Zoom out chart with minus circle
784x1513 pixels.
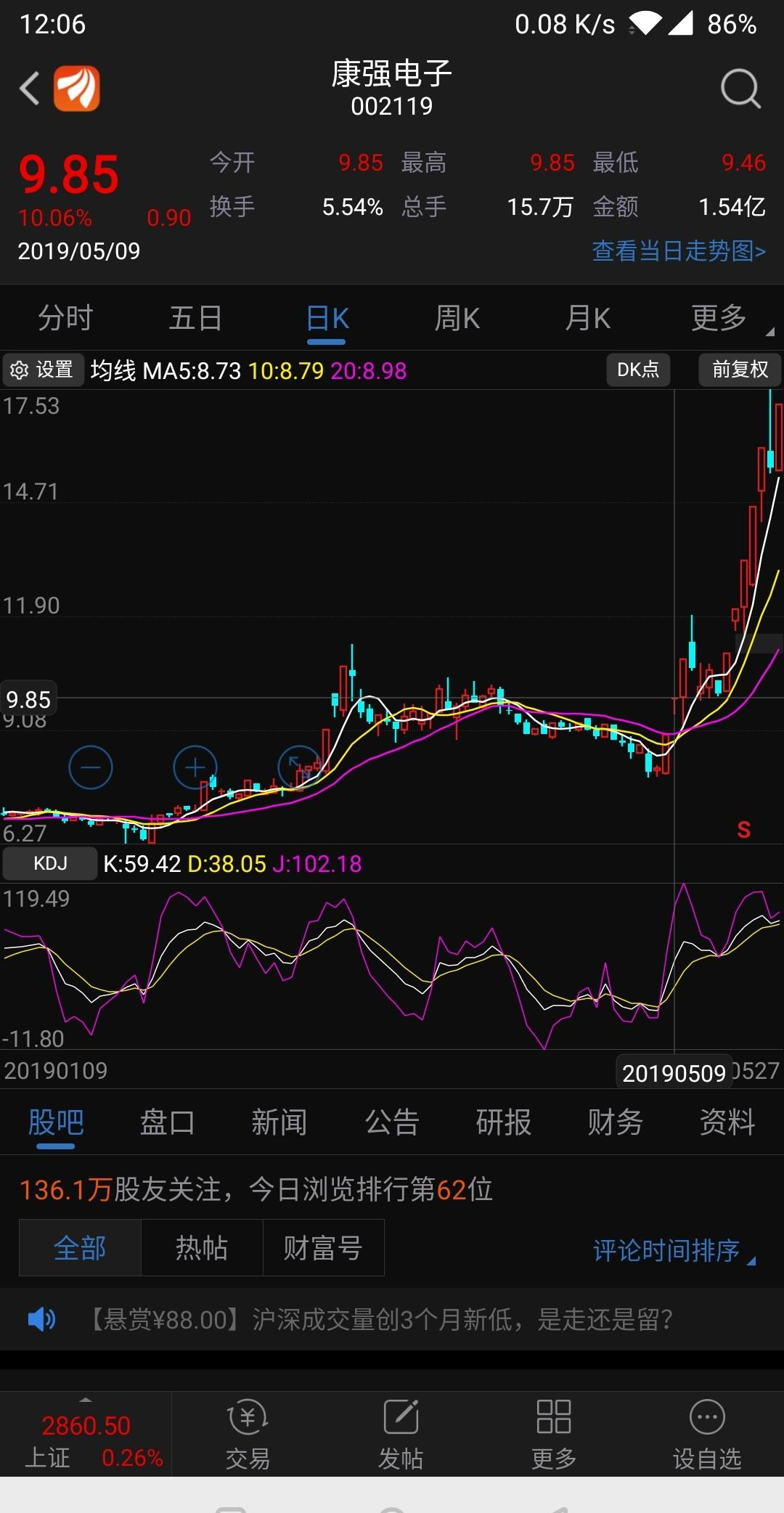91,767
